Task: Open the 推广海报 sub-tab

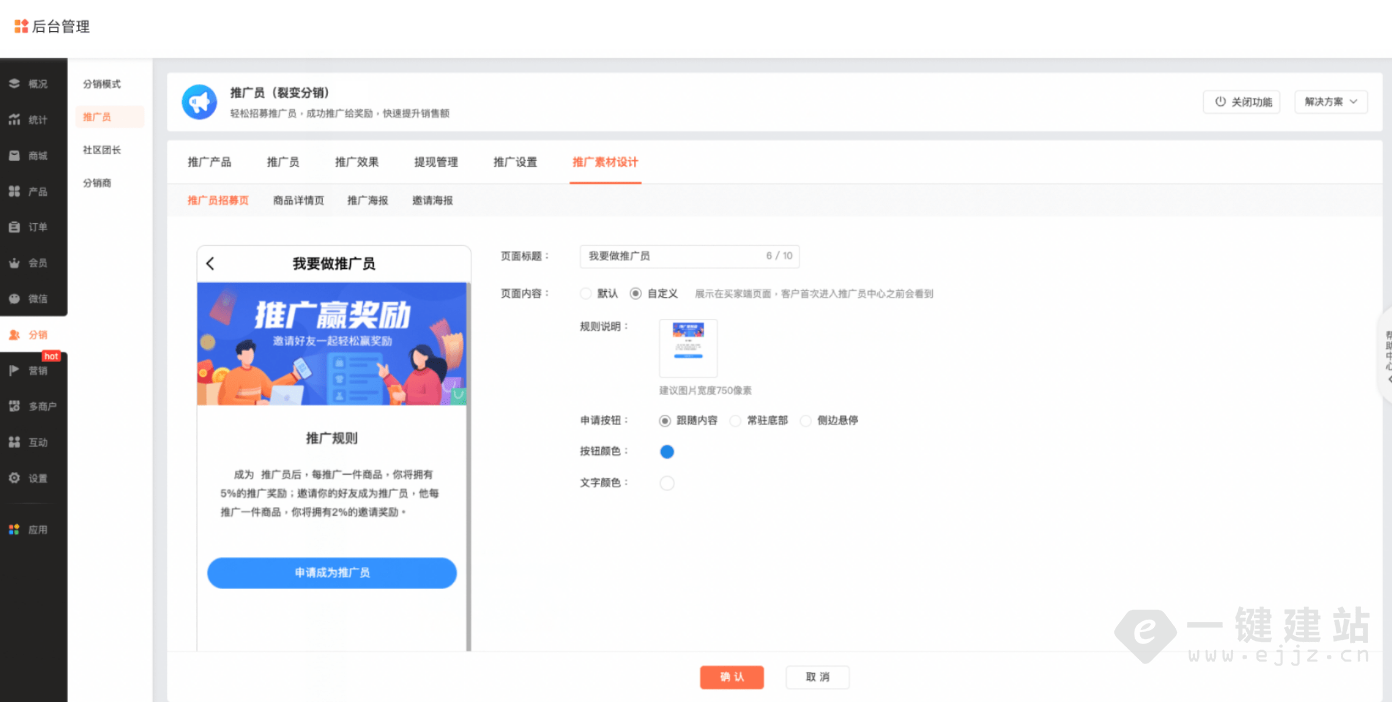Action: [368, 201]
